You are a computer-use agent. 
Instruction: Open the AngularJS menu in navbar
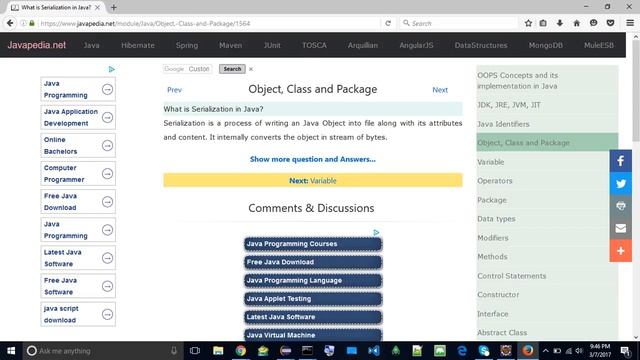tap(416, 45)
